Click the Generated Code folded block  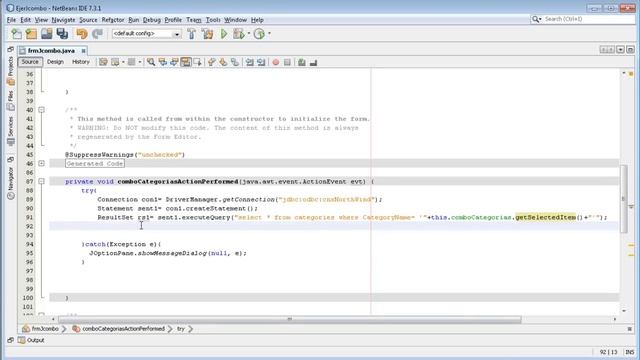pyautogui.click(x=95, y=164)
